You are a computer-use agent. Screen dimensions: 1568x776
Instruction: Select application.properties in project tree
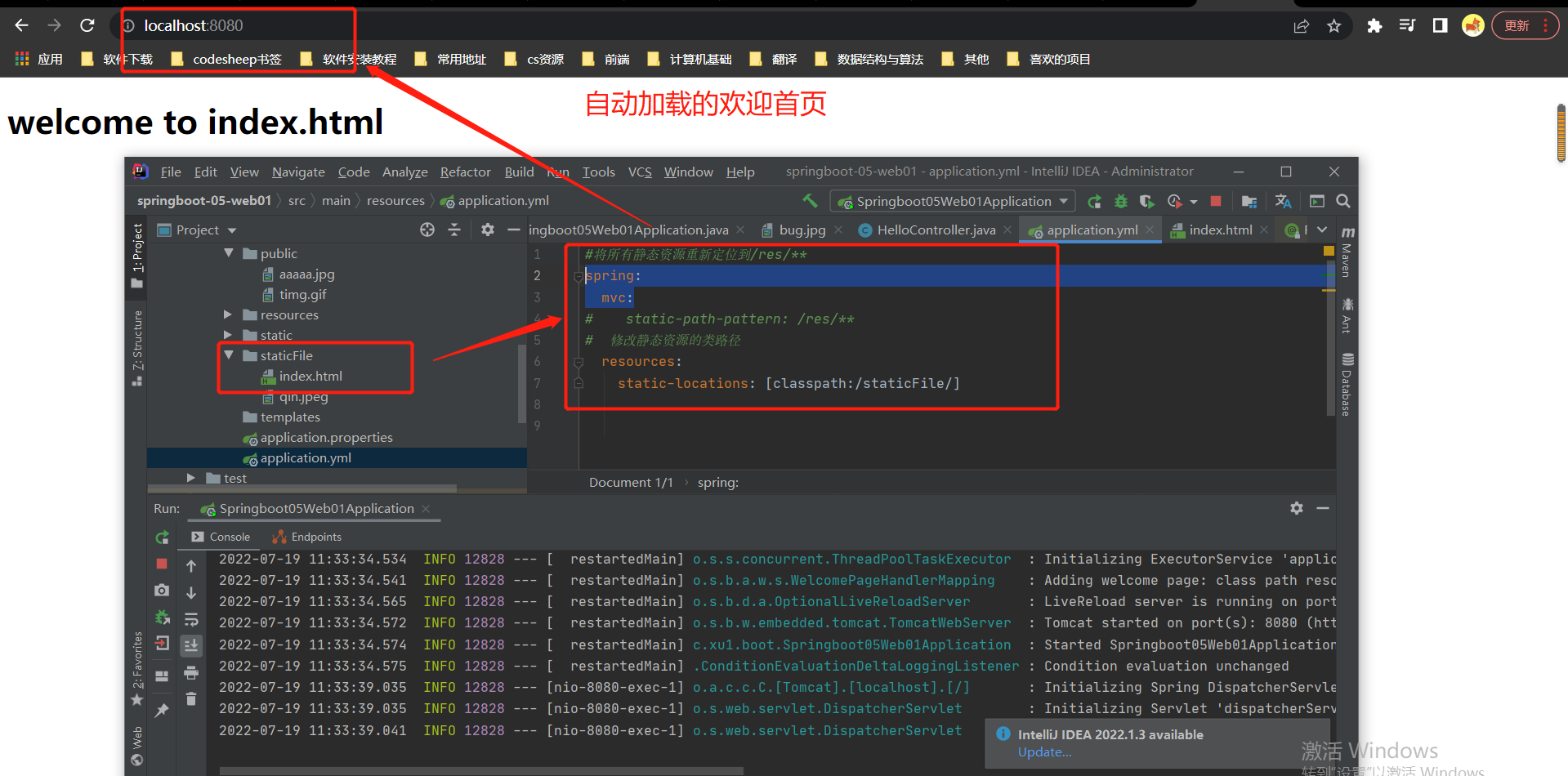[318, 438]
